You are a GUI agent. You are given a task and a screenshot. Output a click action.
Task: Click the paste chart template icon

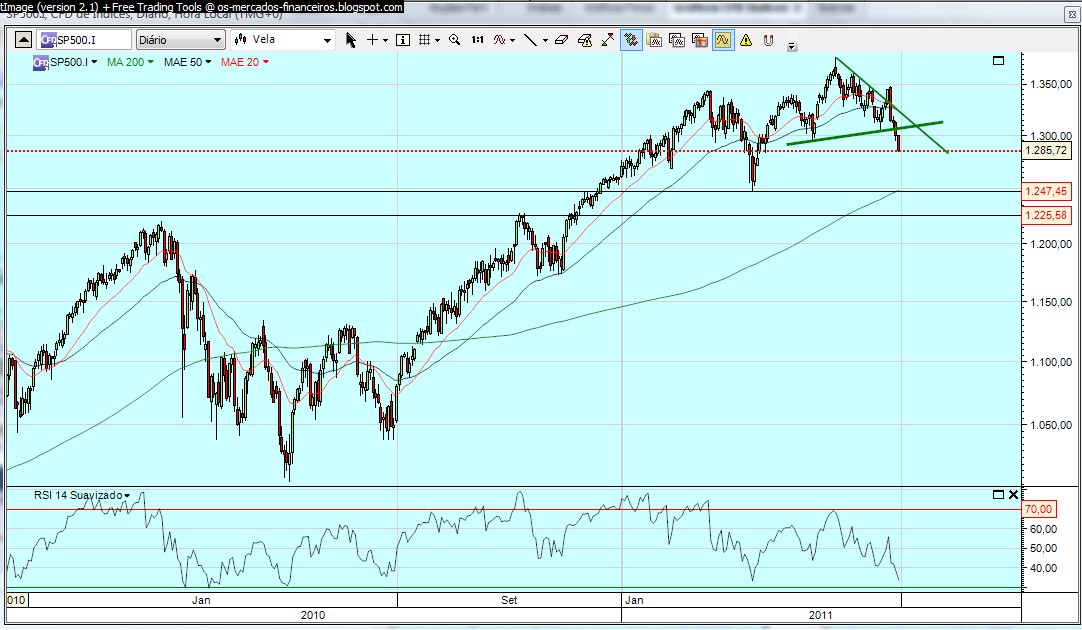pyautogui.click(x=653, y=40)
